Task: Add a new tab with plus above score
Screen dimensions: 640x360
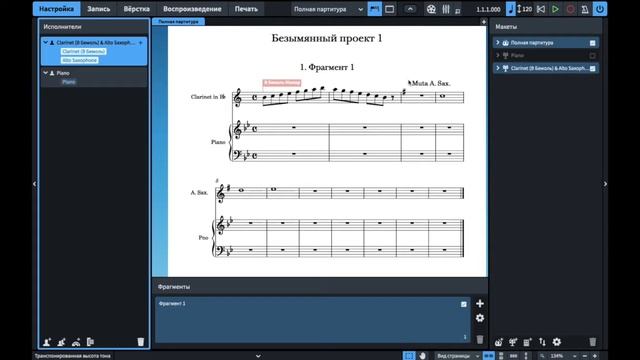Action: [483, 22]
